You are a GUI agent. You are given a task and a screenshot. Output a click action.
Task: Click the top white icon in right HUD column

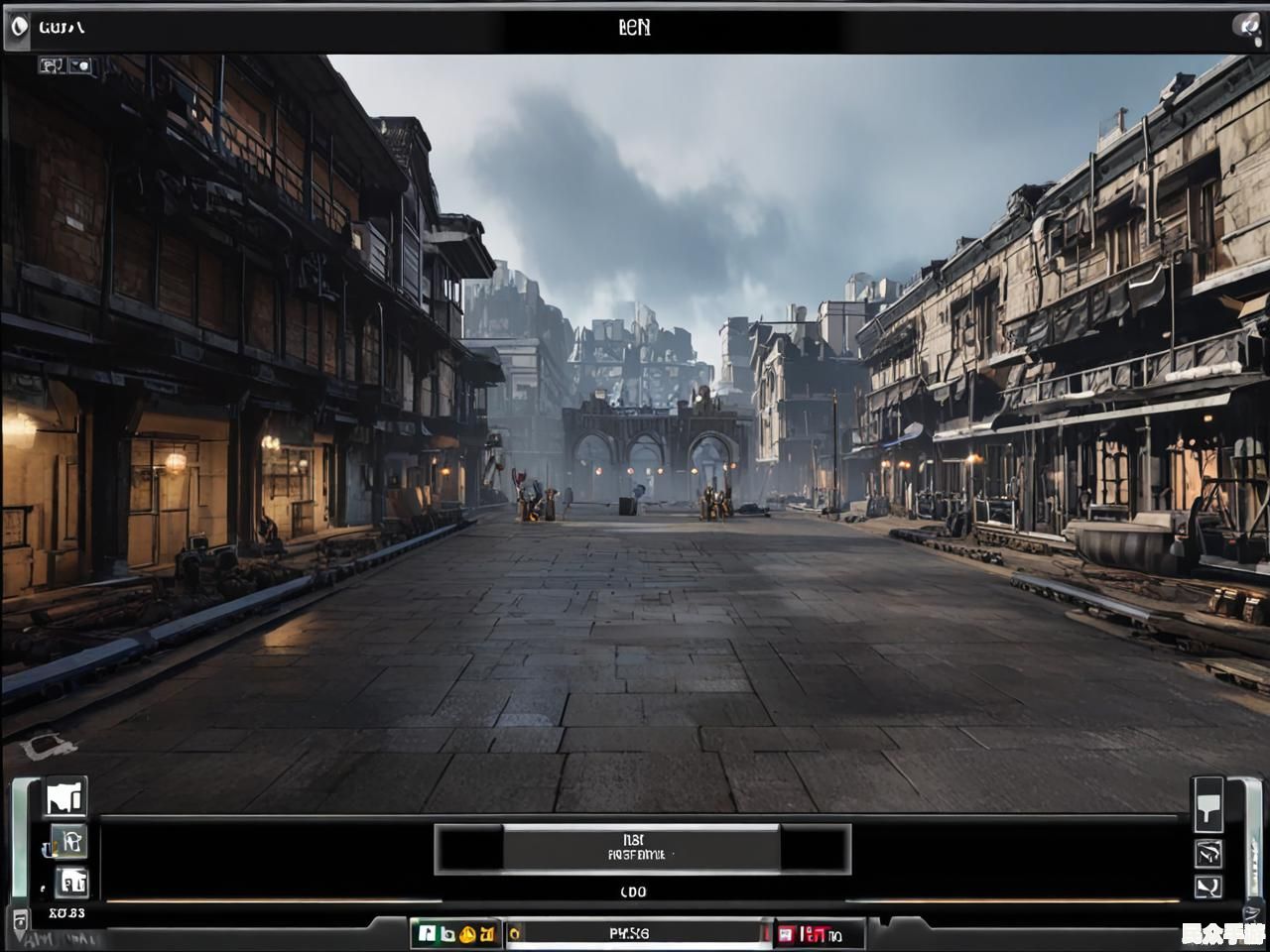click(1207, 802)
